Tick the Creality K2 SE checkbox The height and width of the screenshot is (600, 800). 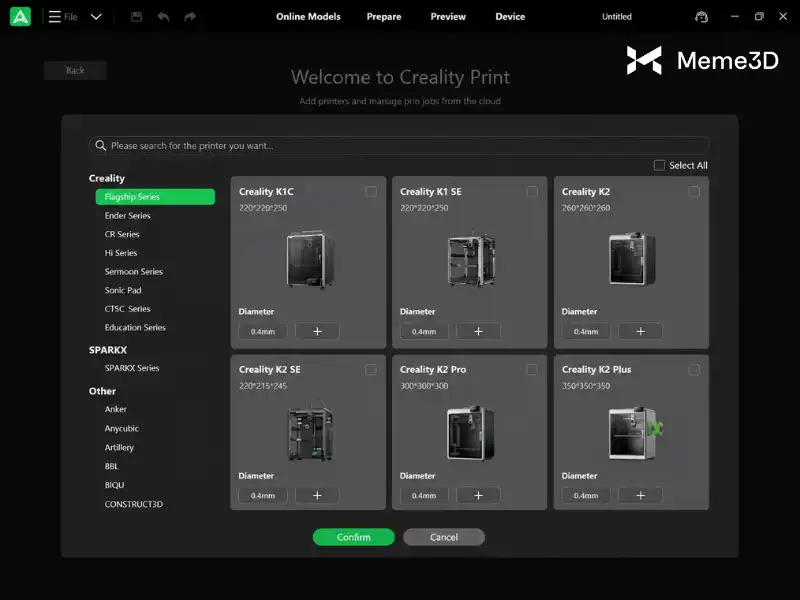coord(371,369)
